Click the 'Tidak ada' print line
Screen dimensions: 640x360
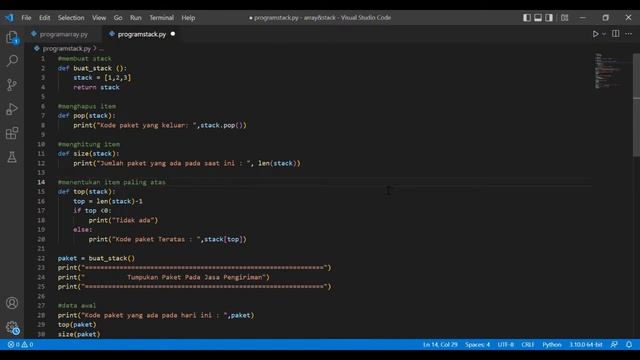pos(123,220)
